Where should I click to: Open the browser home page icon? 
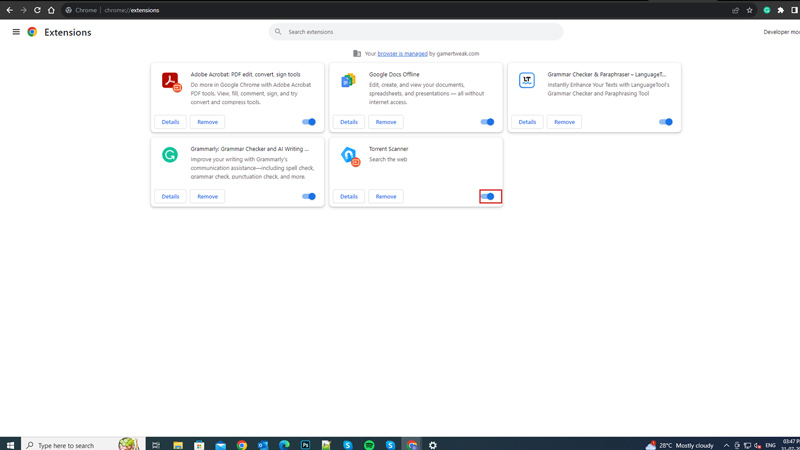tap(51, 10)
